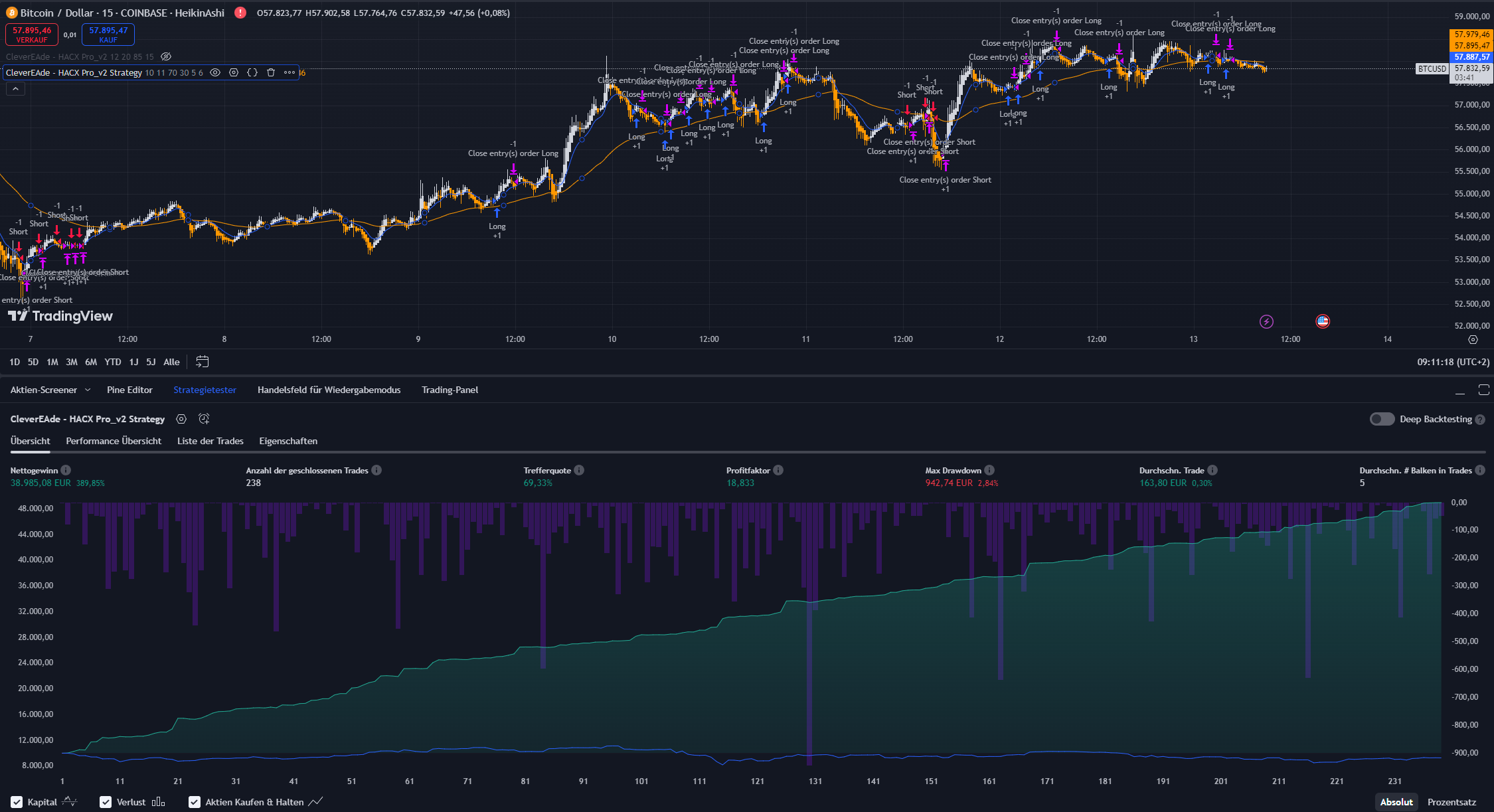Open the strategy's Pine source code braces icon
1494x812 pixels.
252,72
